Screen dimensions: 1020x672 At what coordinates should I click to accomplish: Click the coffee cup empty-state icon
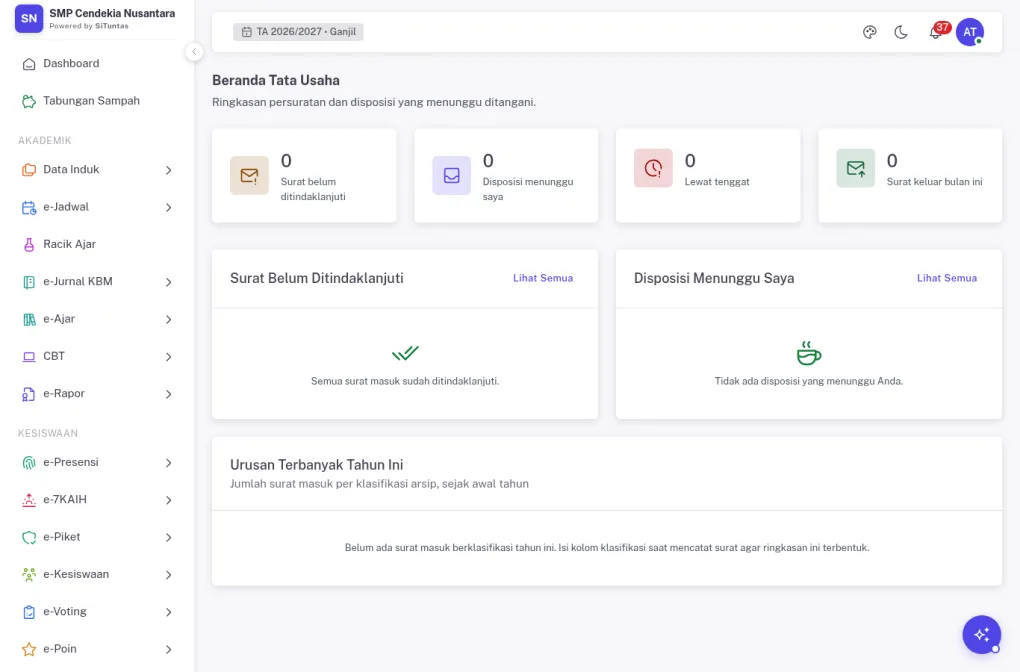[x=809, y=353]
